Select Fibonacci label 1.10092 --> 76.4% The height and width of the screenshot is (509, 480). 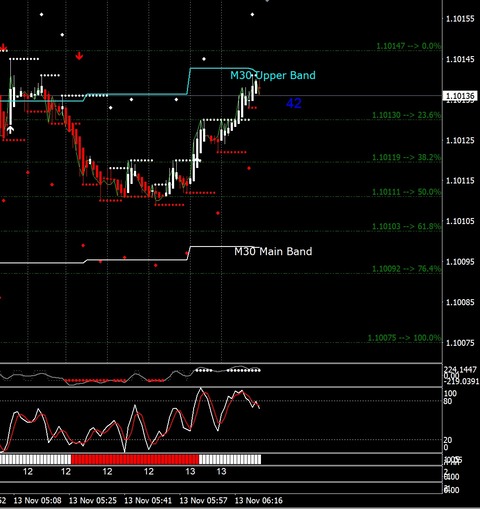coord(406,269)
